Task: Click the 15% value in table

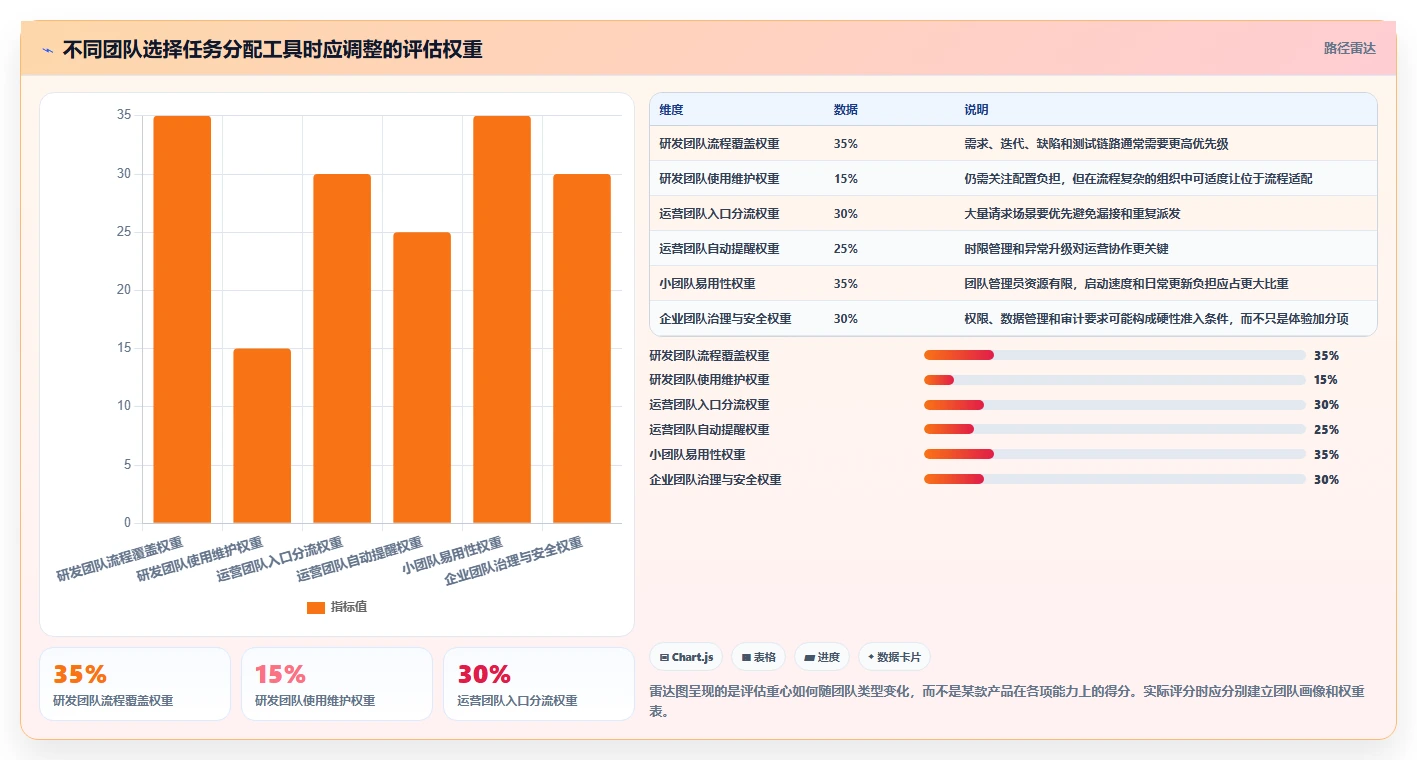Action: tap(846, 179)
